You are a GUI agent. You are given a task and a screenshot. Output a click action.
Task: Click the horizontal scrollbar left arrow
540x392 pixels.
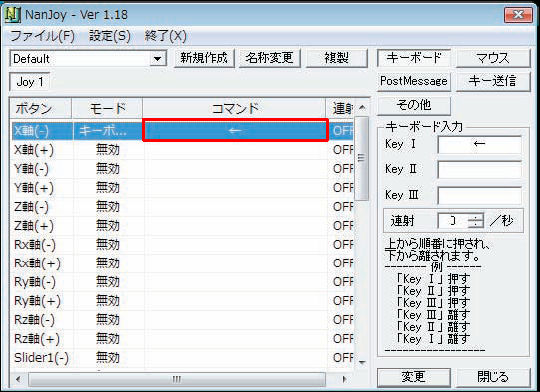click(18, 380)
